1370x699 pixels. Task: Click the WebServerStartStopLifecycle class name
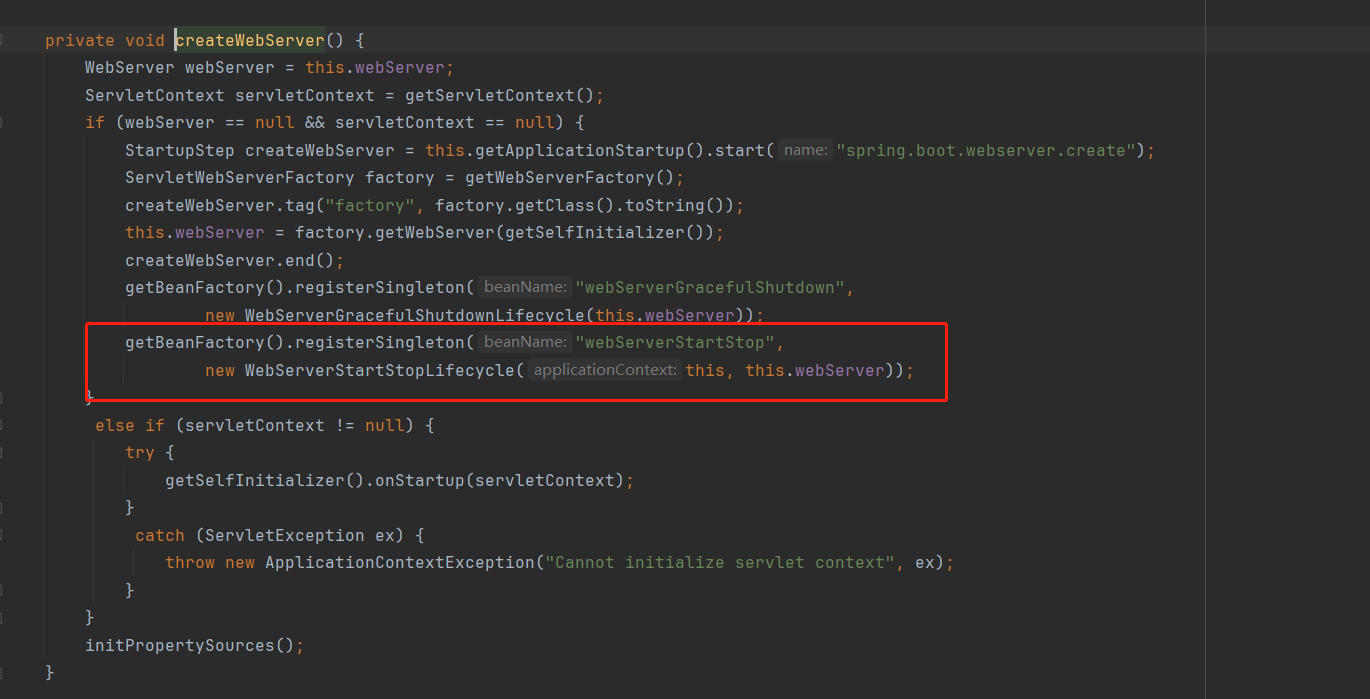pyautogui.click(x=380, y=370)
